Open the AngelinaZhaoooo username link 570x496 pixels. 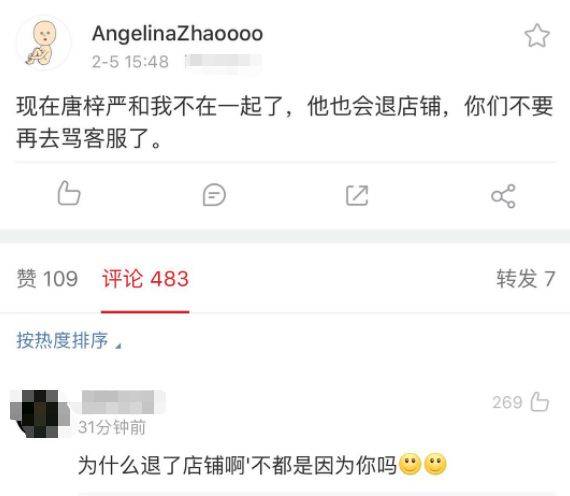click(177, 33)
